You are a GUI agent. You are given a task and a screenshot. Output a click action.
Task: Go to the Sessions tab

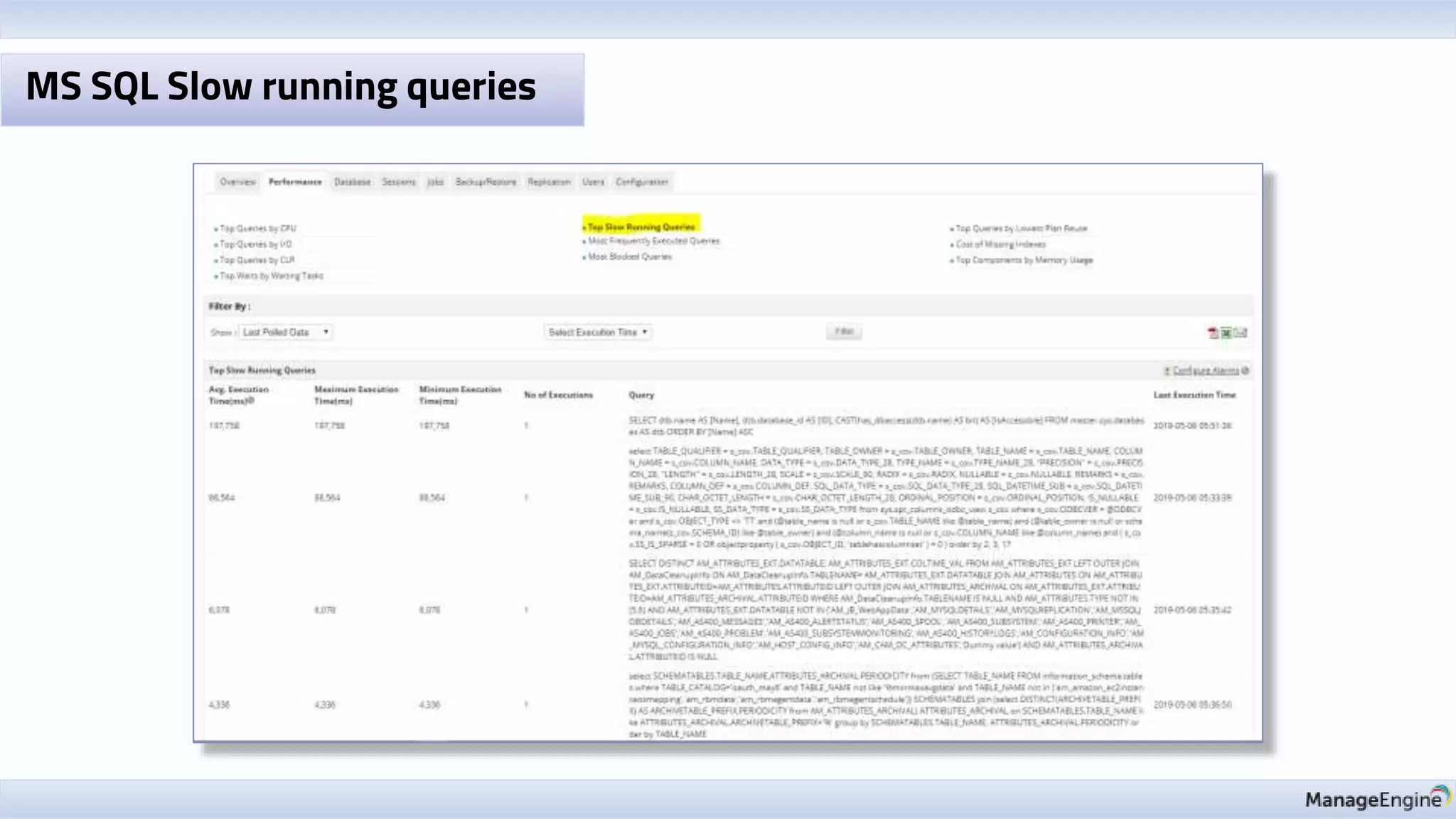(x=399, y=182)
